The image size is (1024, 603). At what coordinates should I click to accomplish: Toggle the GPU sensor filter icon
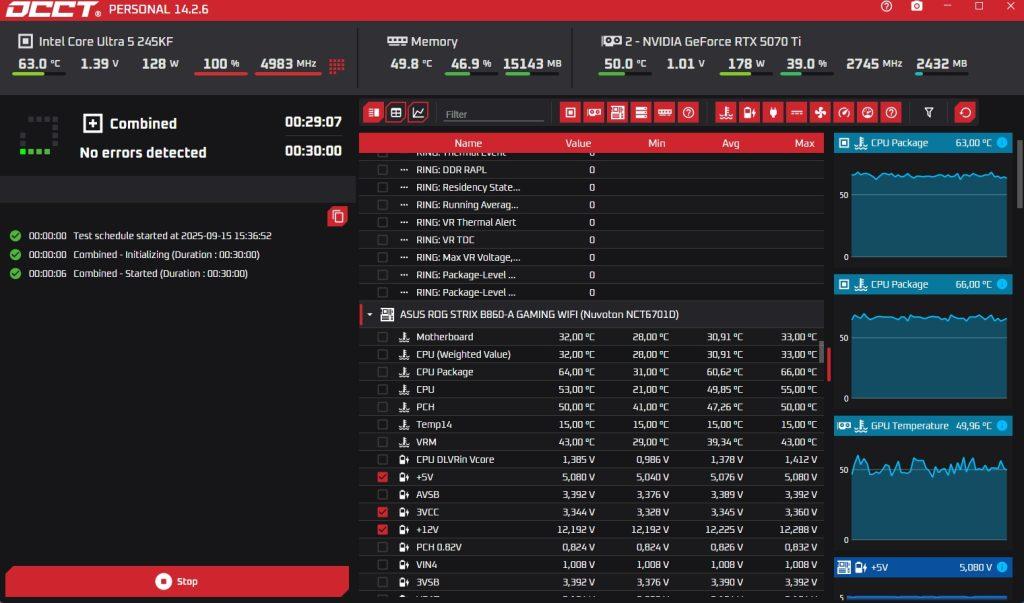click(x=594, y=113)
